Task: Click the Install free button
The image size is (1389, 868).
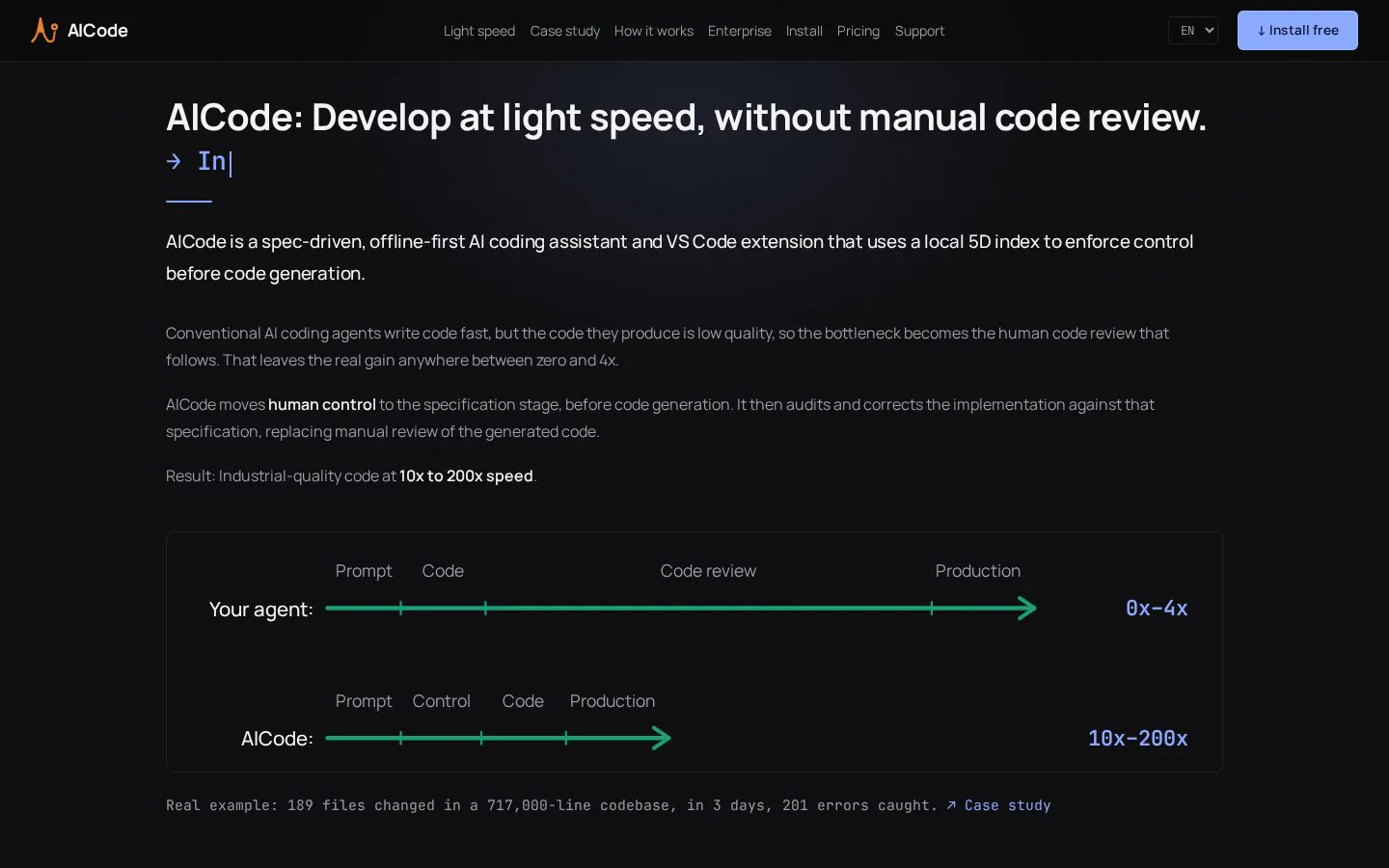Action: pyautogui.click(x=1297, y=31)
